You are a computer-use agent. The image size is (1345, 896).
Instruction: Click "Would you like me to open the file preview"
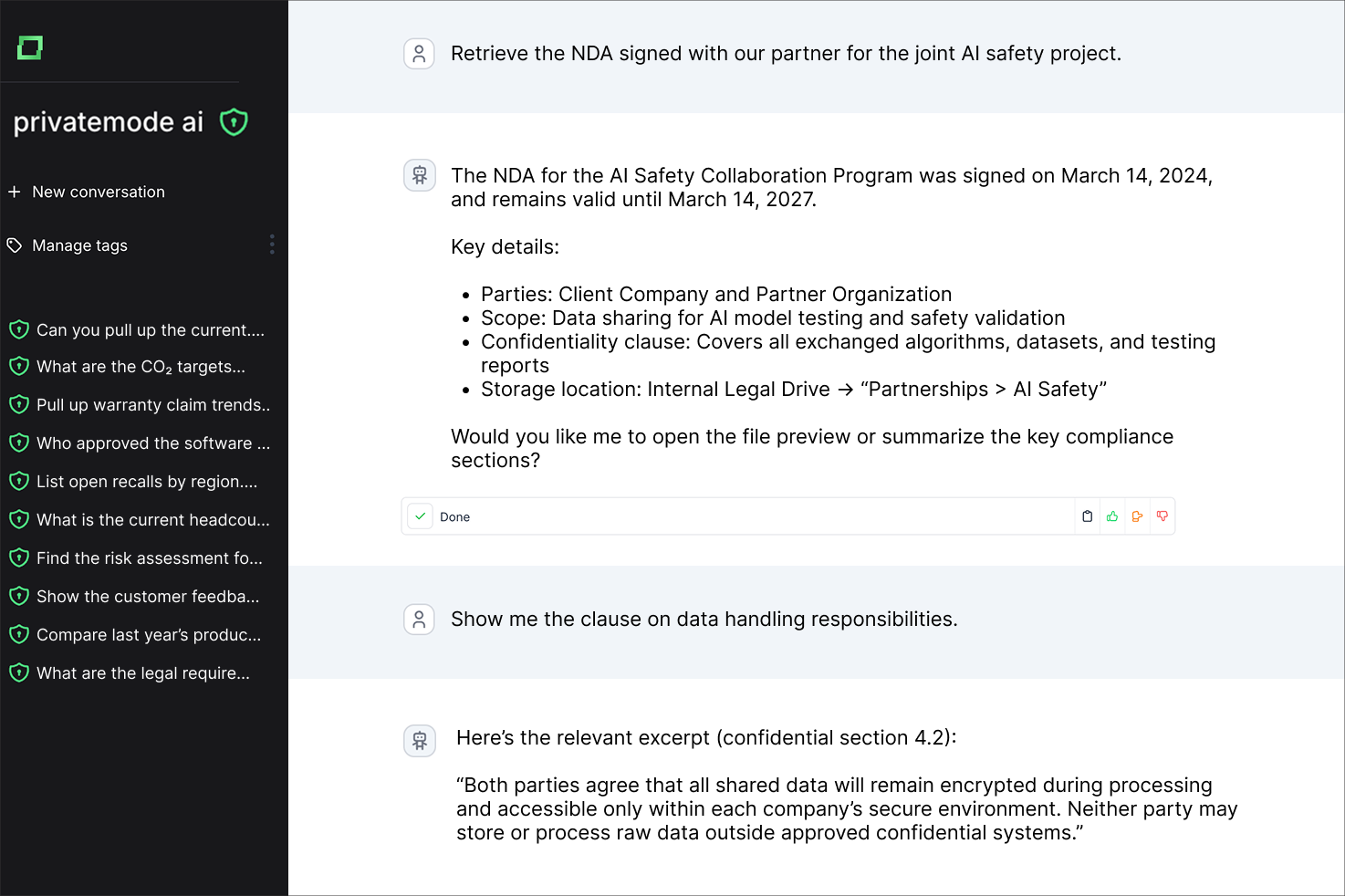point(812,449)
